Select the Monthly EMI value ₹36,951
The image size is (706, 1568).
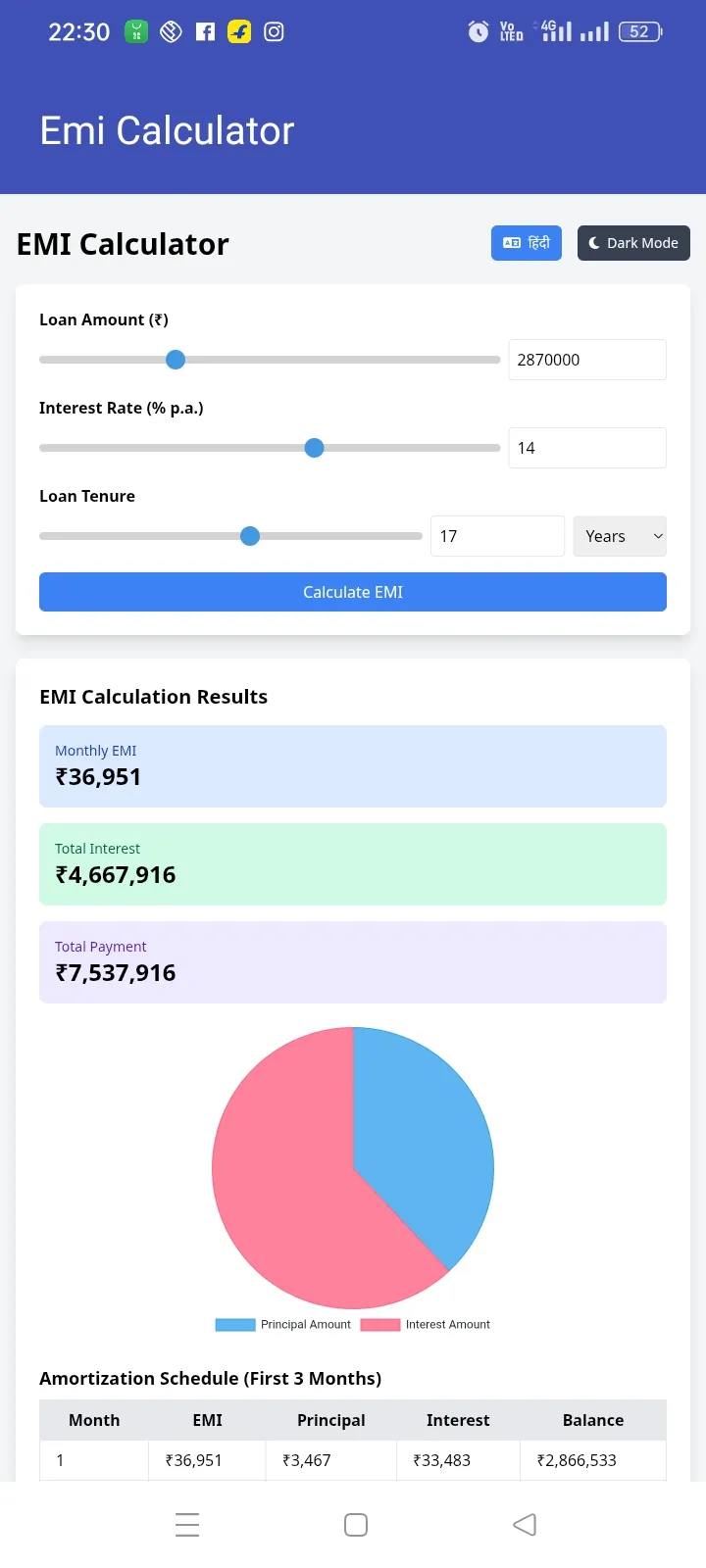coord(98,777)
